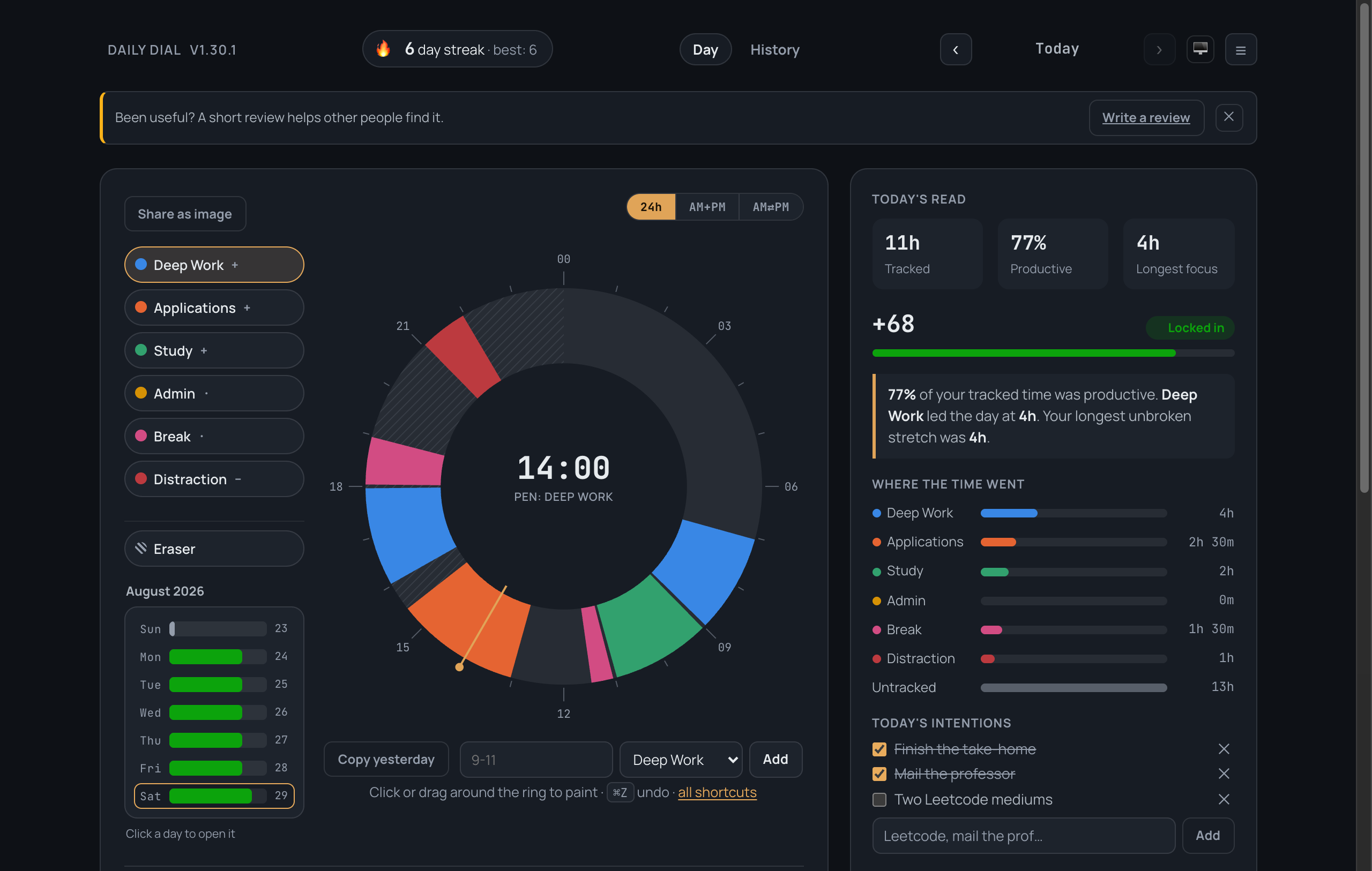
Task: Click Copy yesterday button
Action: (x=386, y=760)
